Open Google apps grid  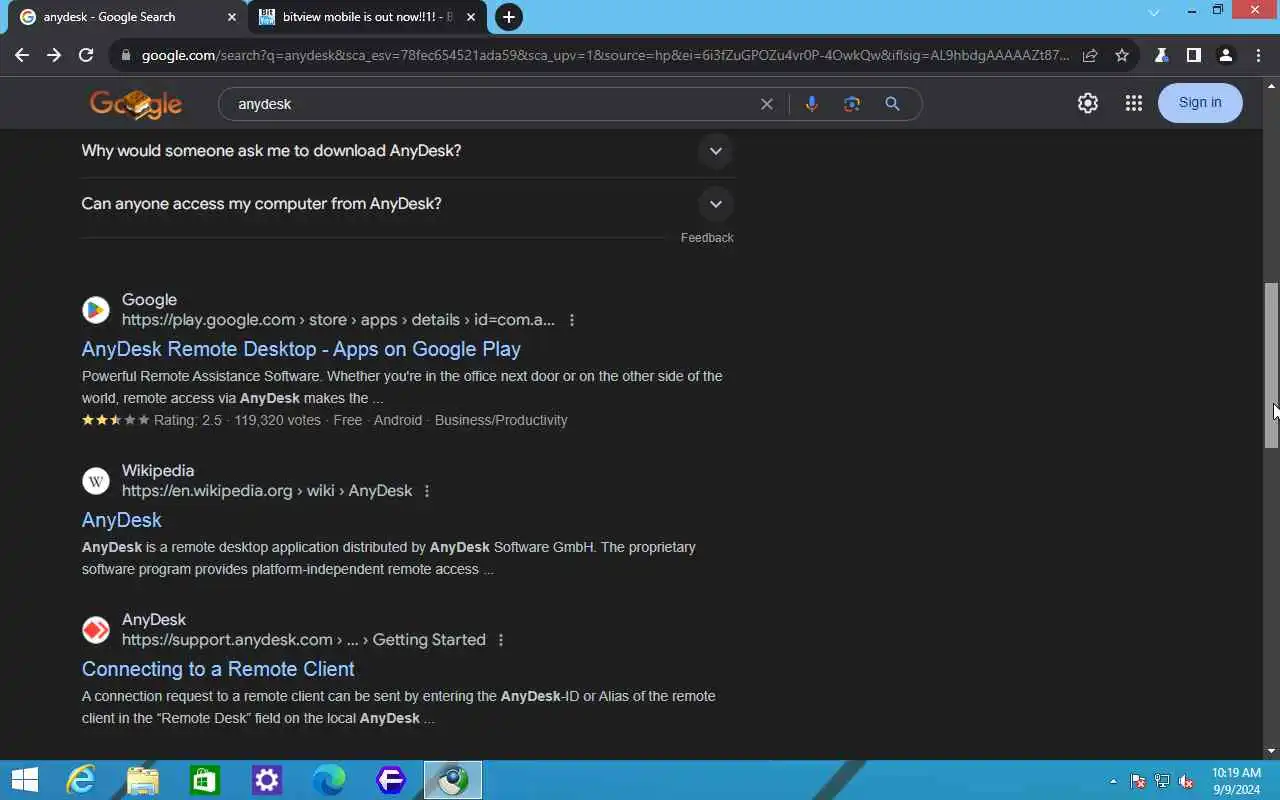tap(1133, 103)
